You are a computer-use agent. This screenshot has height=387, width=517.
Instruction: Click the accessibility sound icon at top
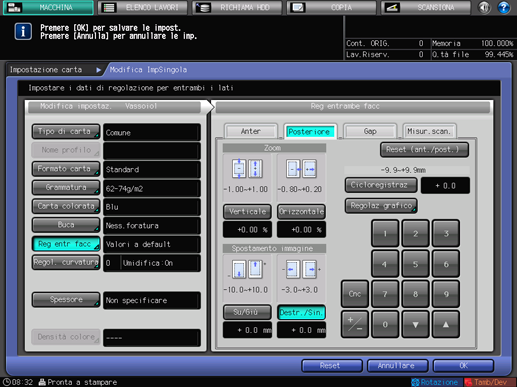click(484, 7)
